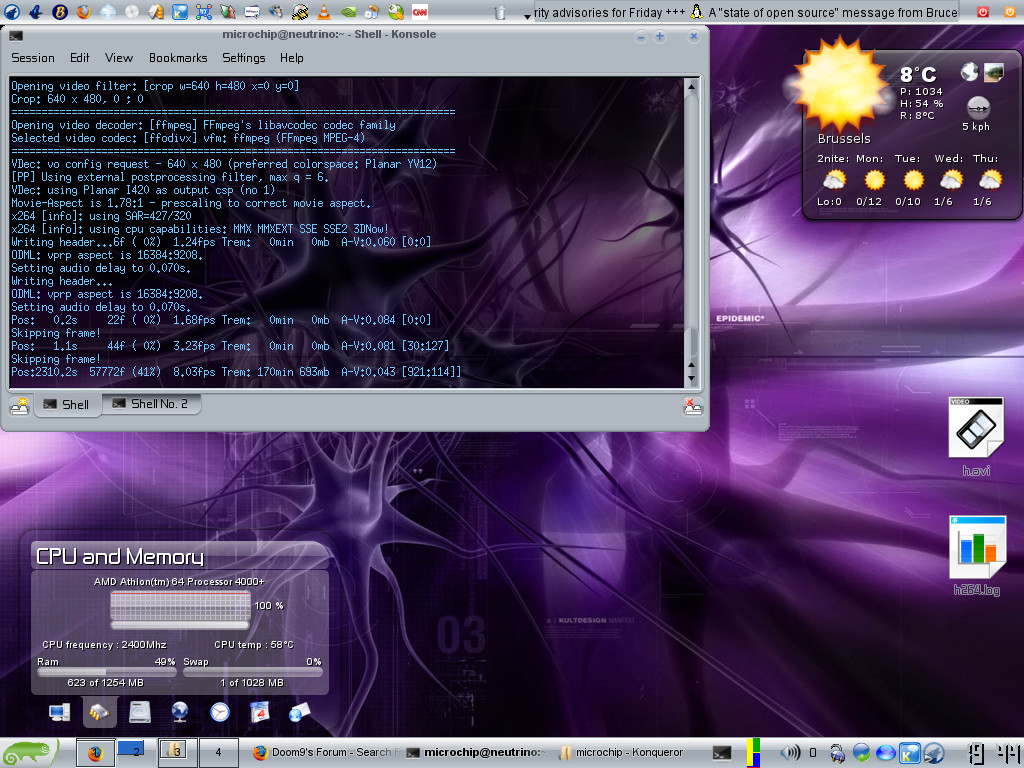This screenshot has height=768, width=1024.
Task: Open the NVIDIA settings icon in top panel
Action: 348,11
